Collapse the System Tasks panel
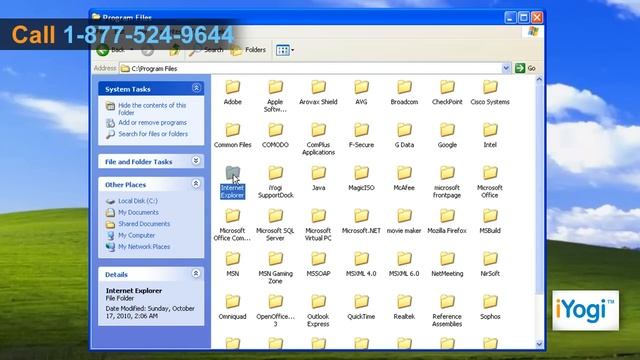This screenshot has width=640, height=360. tap(196, 88)
